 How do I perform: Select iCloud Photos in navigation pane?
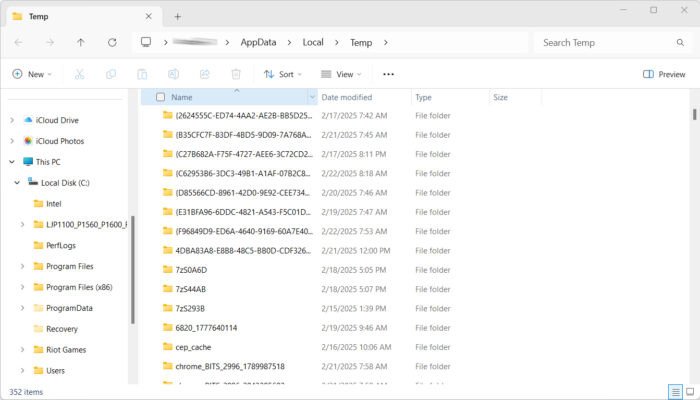[x=59, y=141]
